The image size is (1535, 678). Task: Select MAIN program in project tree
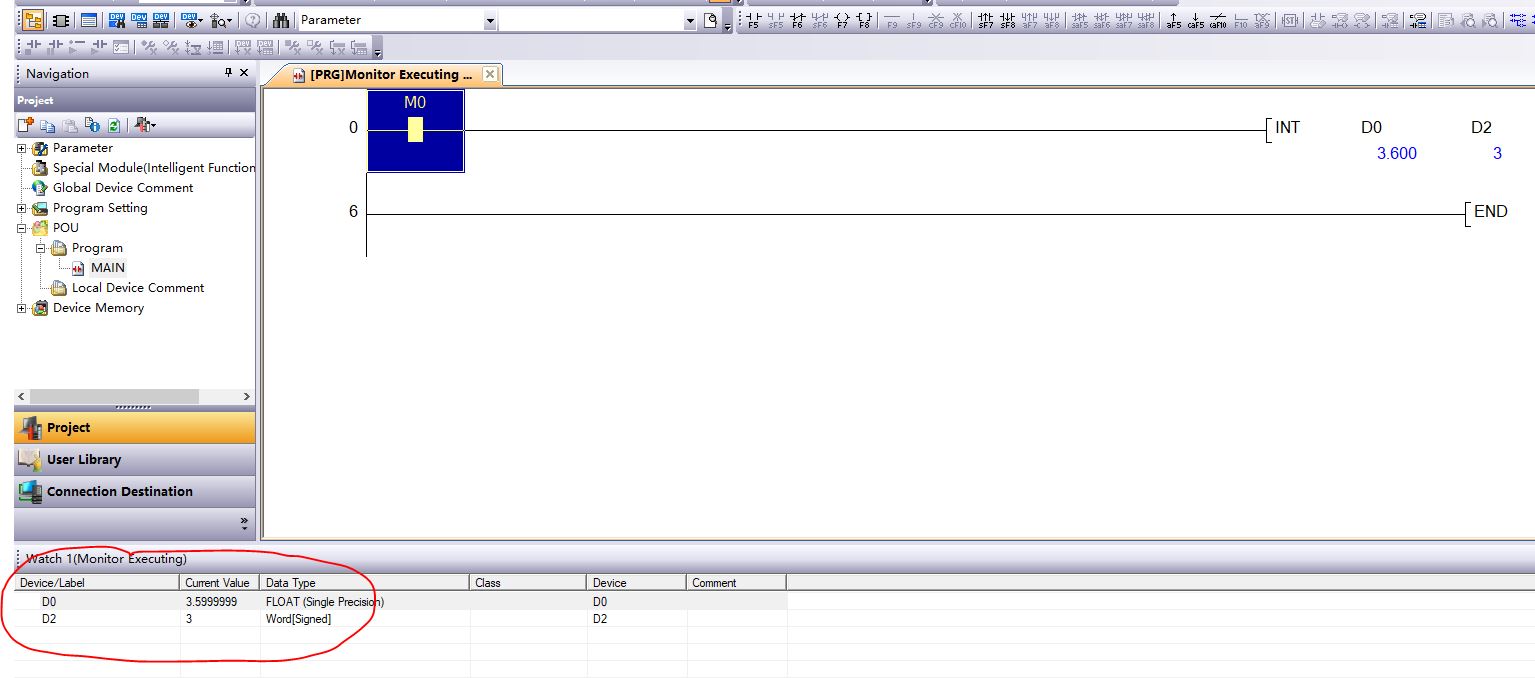(x=107, y=268)
